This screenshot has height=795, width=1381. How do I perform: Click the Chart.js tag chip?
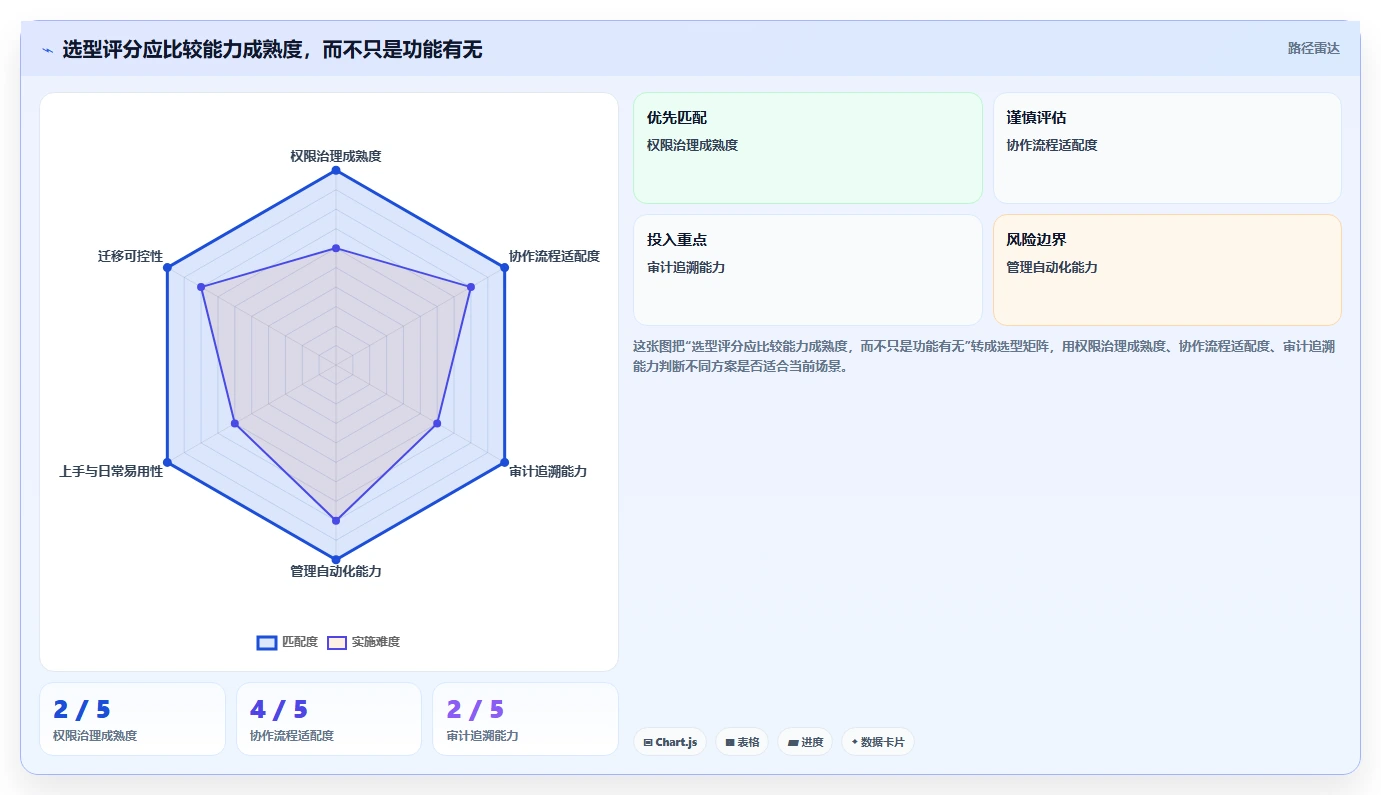670,742
